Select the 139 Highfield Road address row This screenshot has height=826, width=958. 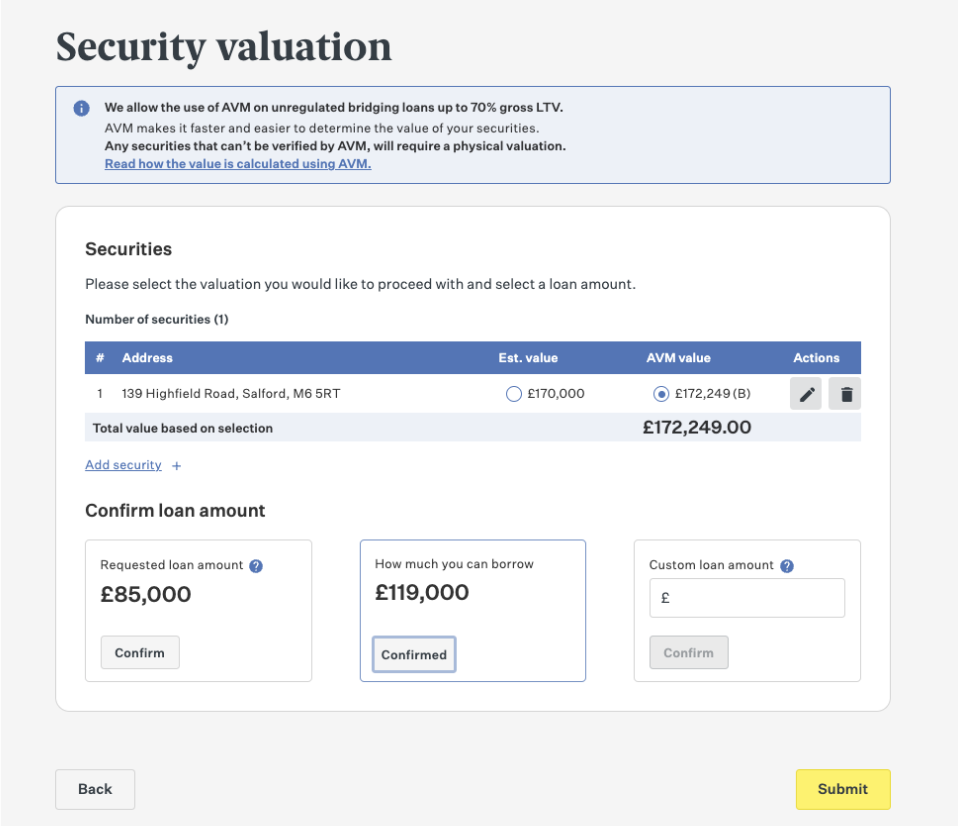[472, 394]
